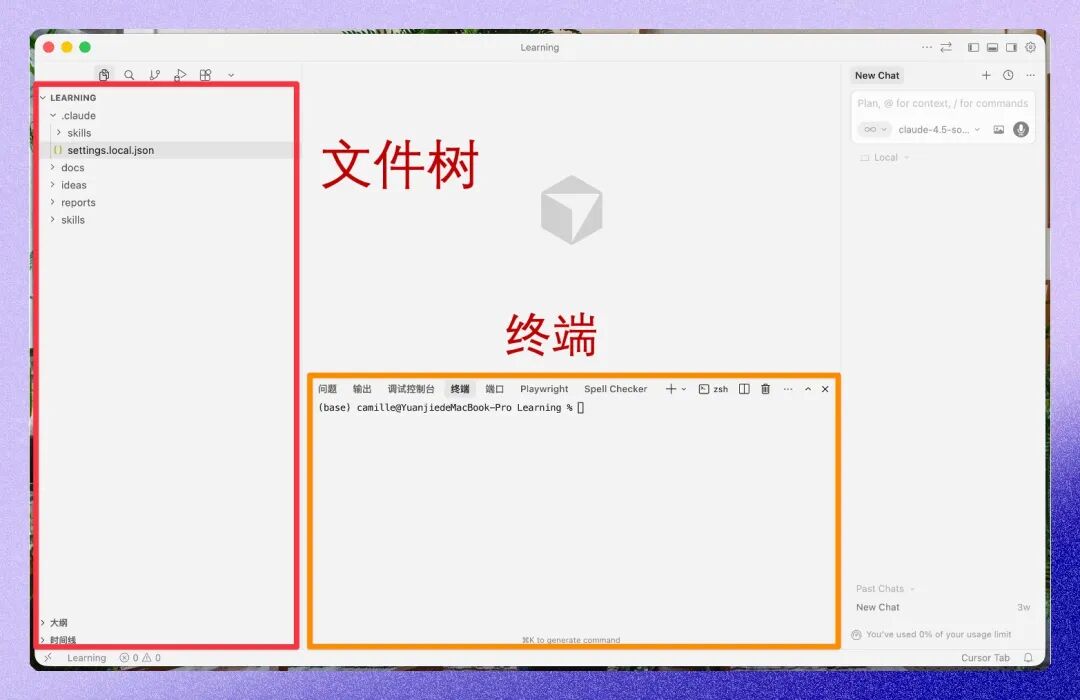Split the terminal pane

click(744, 389)
